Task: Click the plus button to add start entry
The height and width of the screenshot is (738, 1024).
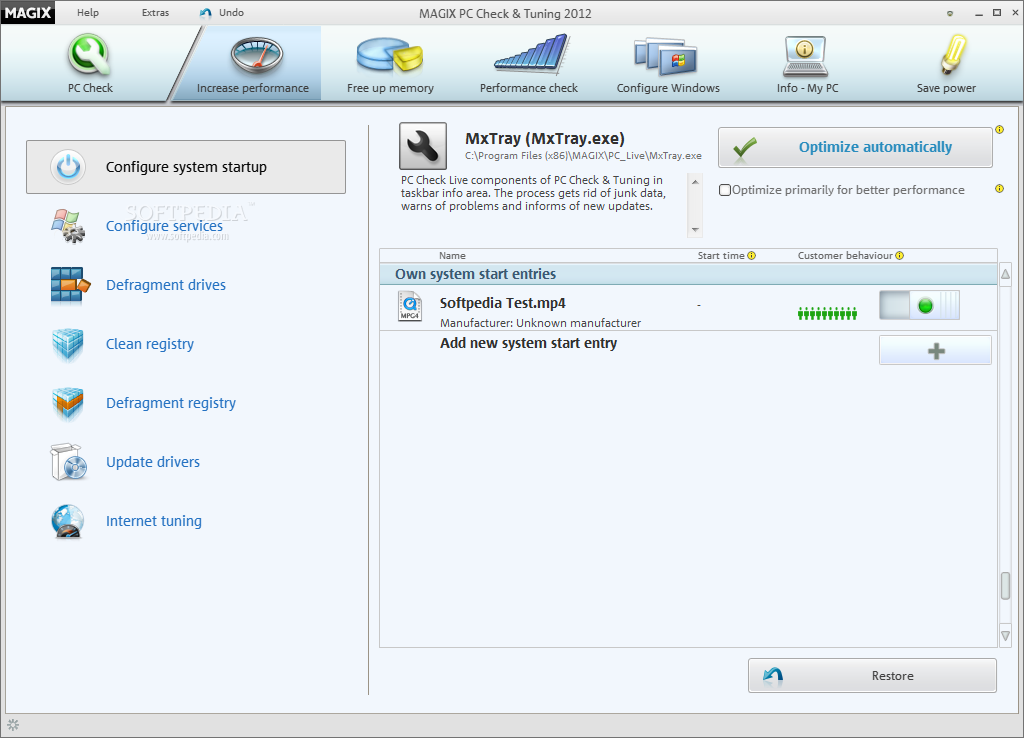Action: pos(935,351)
